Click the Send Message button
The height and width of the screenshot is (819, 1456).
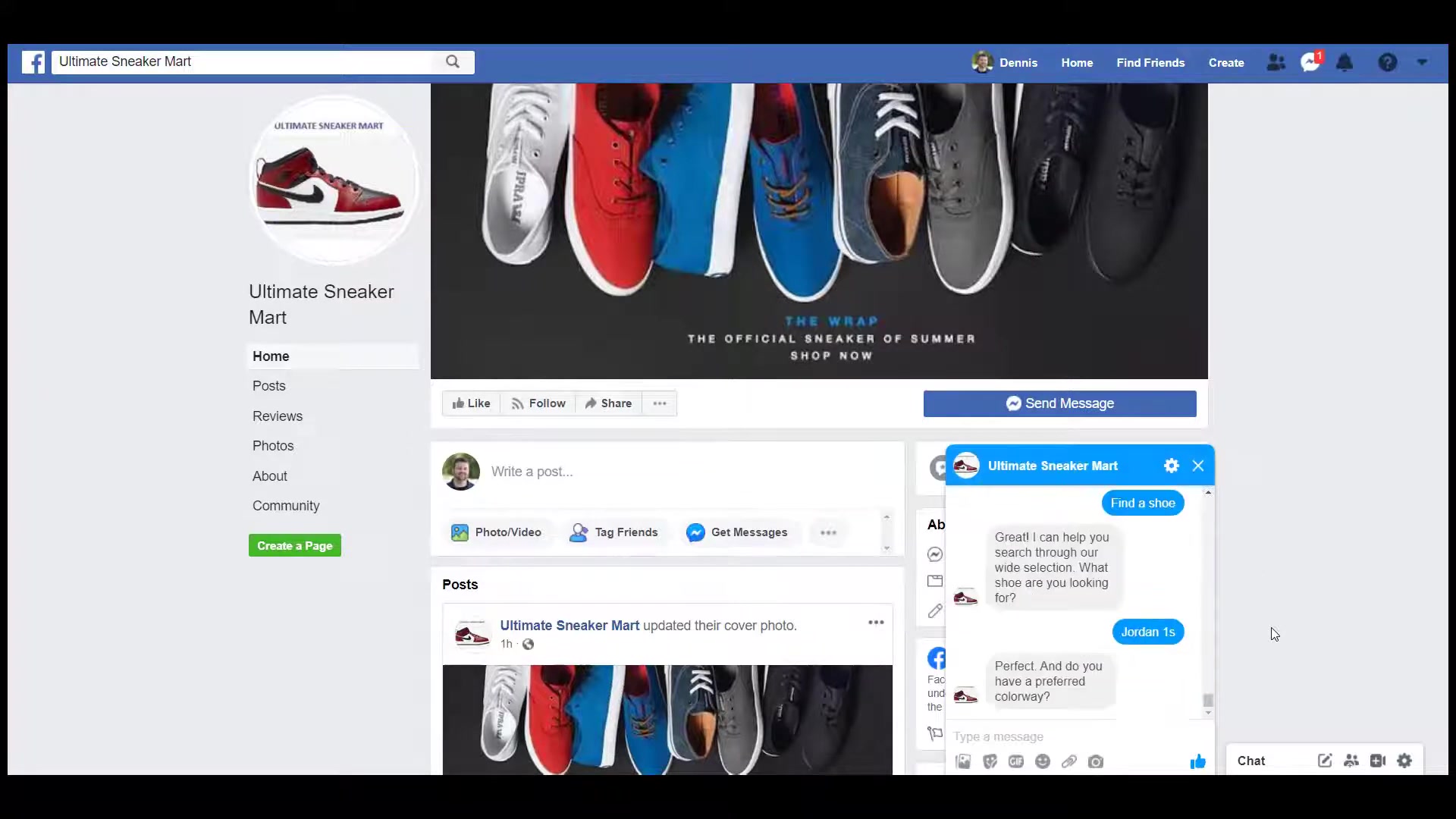(1059, 403)
